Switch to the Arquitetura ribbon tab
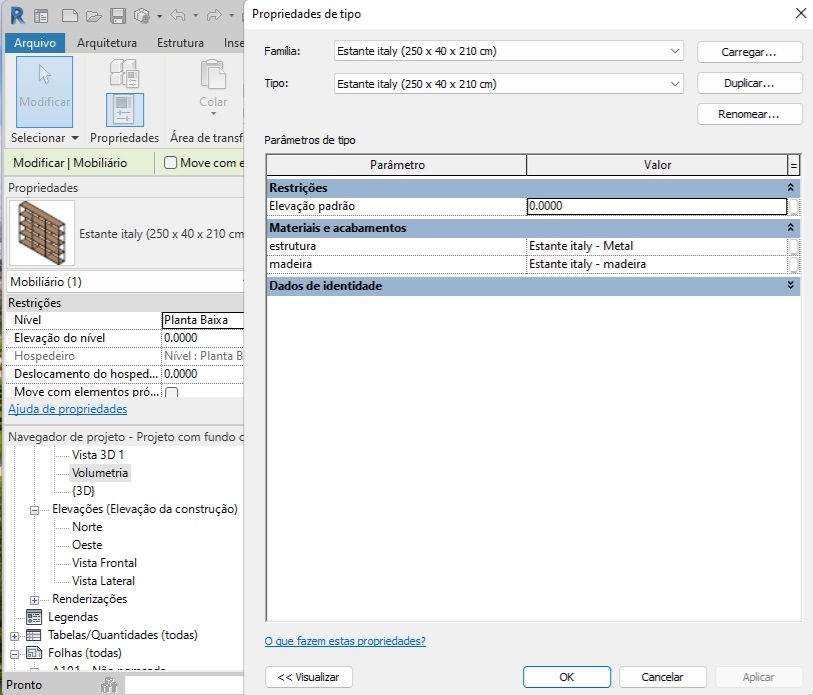 click(107, 43)
